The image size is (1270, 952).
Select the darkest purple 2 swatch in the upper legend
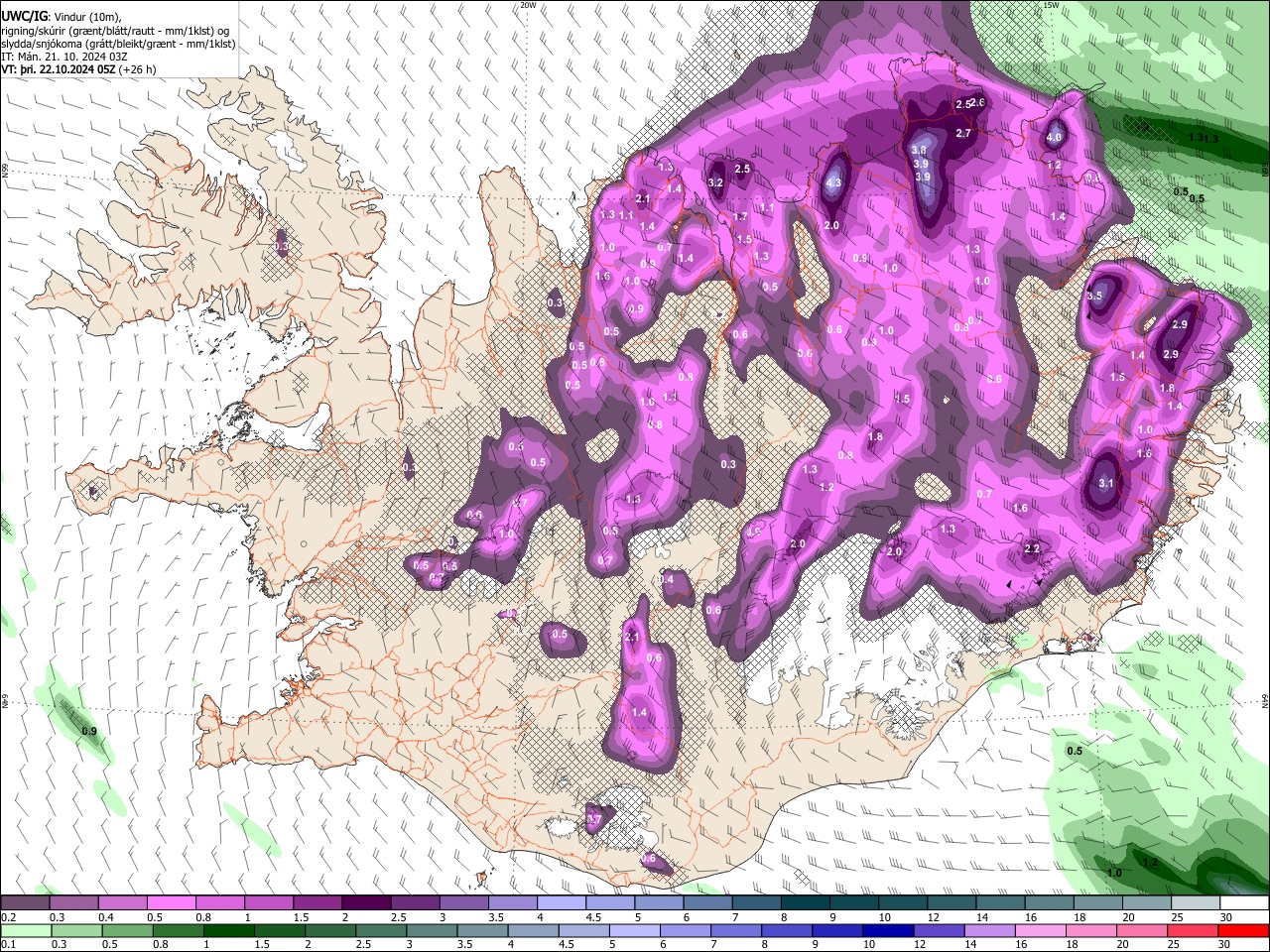pyautogui.click(x=366, y=903)
